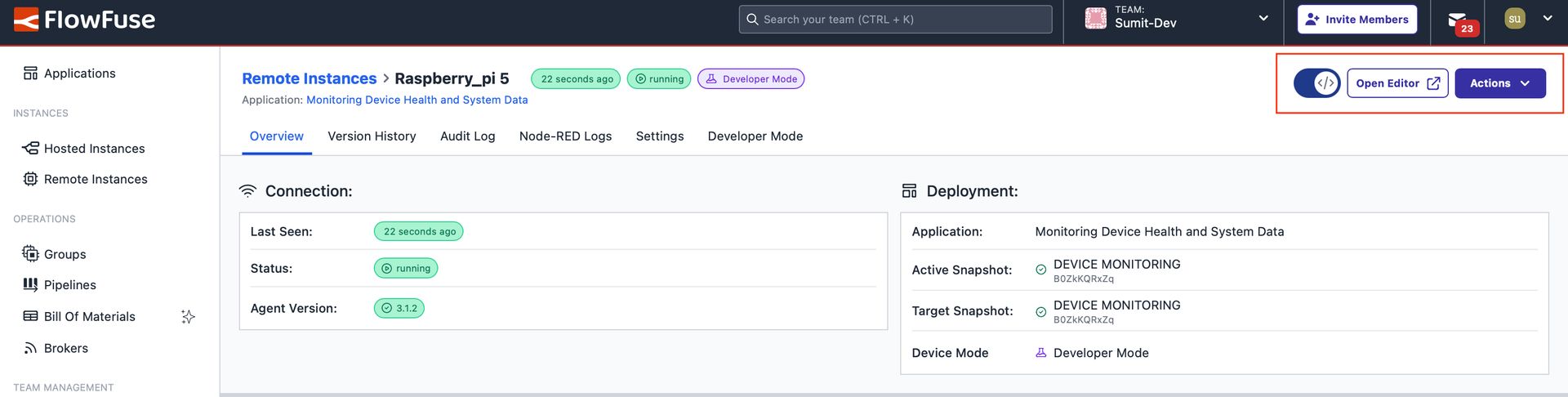Open Monitoring Device Health application link
Viewport: 1568px width, 397px height.
tap(416, 100)
